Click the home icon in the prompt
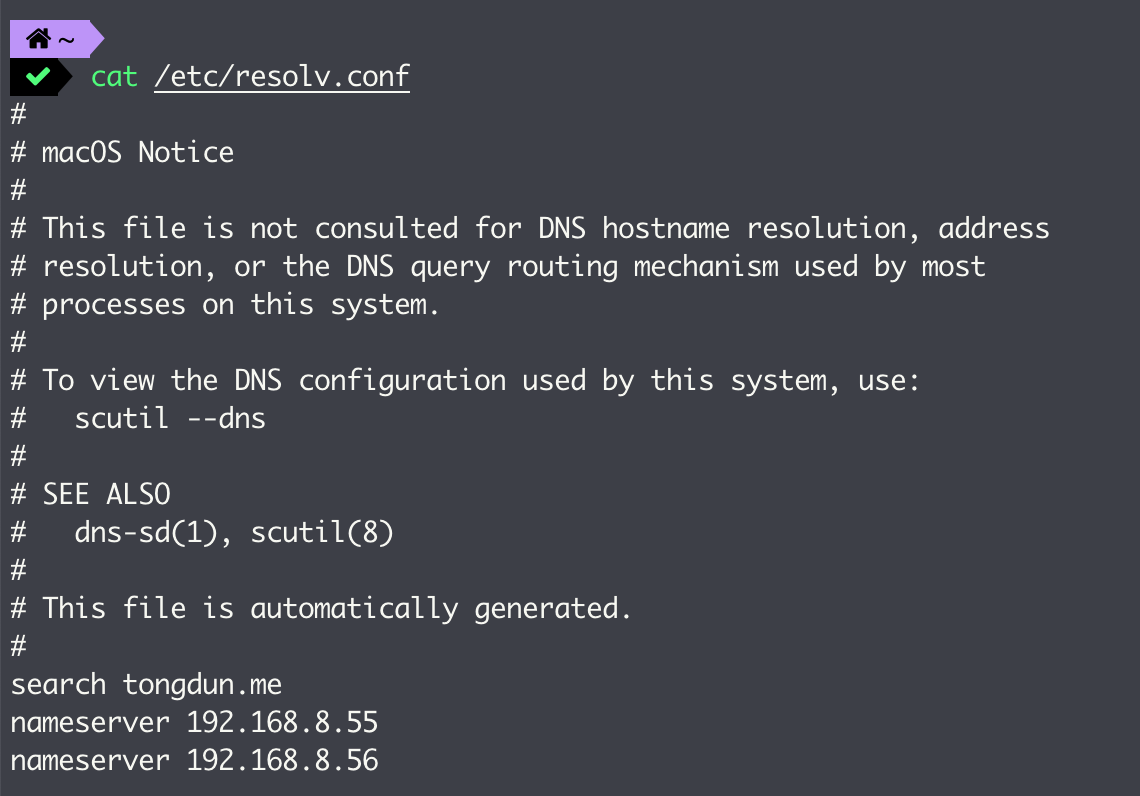The height and width of the screenshot is (796, 1140). (38, 39)
